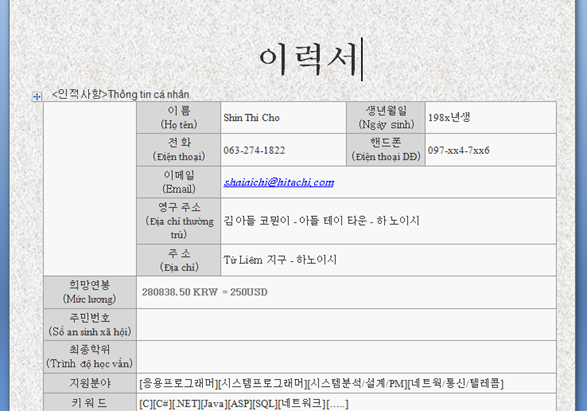
Task: Click the permanent address cell with 김 아들 코뮌이
Action: coord(388,221)
